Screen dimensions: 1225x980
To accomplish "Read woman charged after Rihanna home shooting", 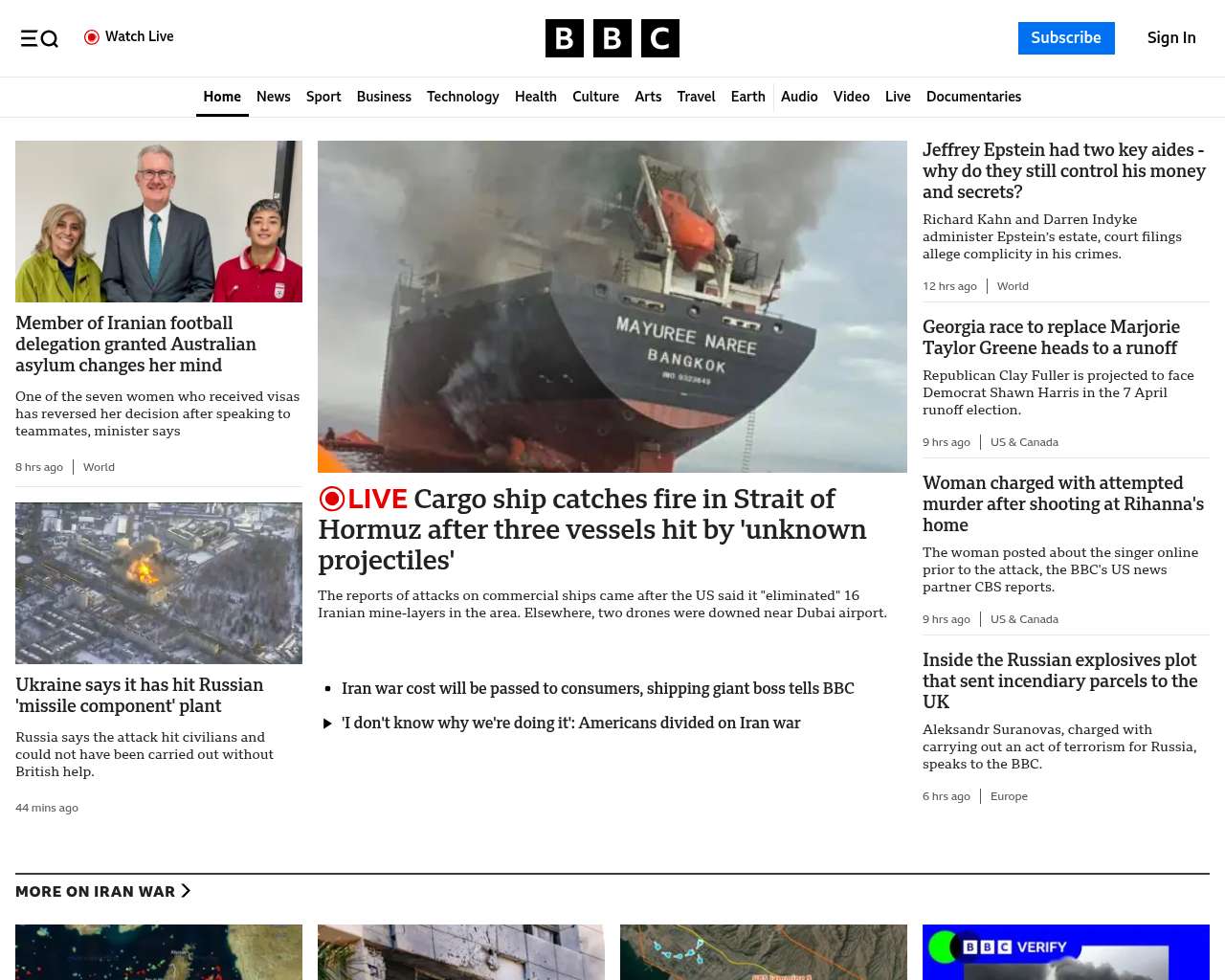I will pyautogui.click(x=1063, y=504).
